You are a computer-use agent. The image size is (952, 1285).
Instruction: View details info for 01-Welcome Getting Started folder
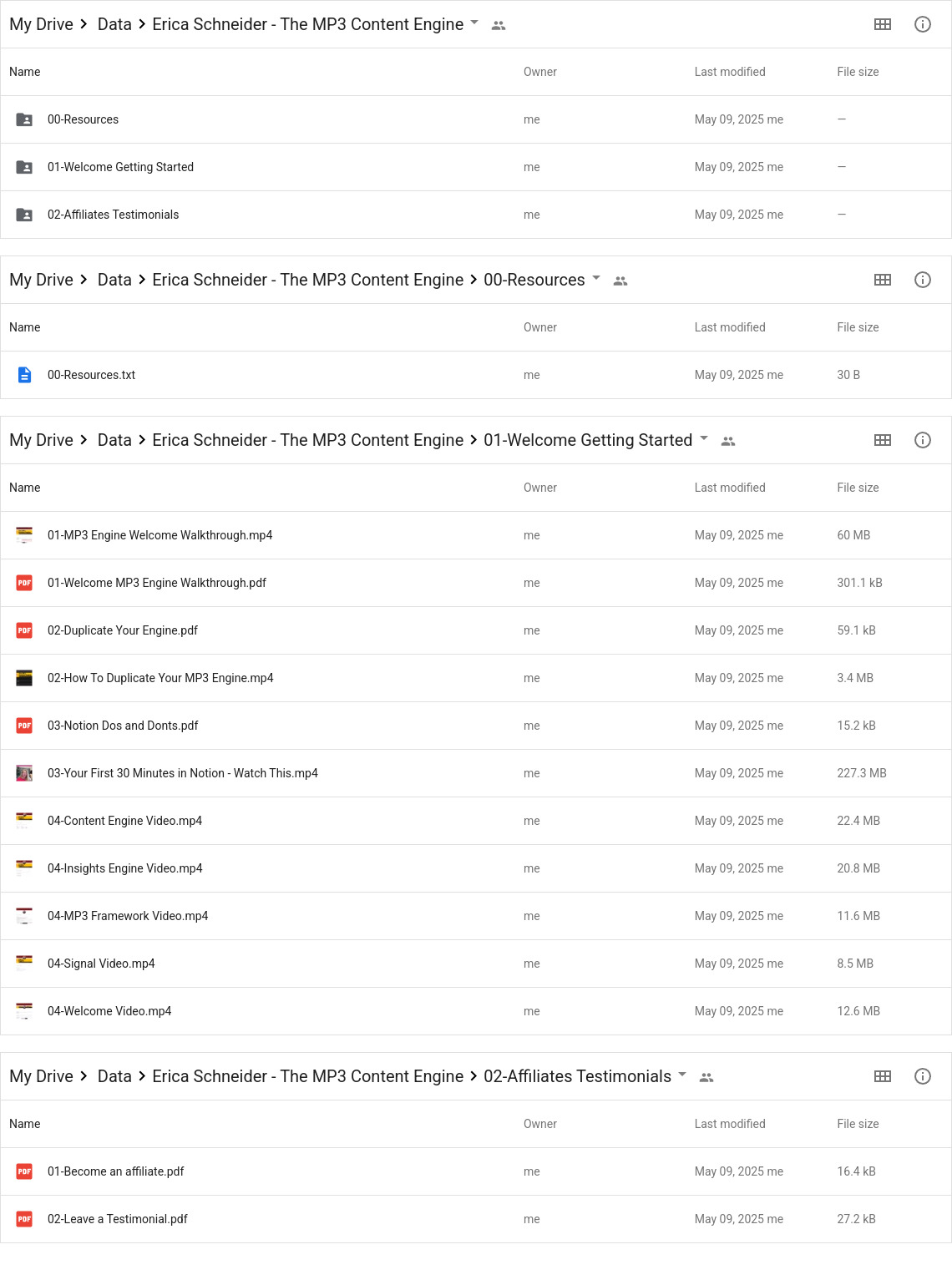pos(923,440)
